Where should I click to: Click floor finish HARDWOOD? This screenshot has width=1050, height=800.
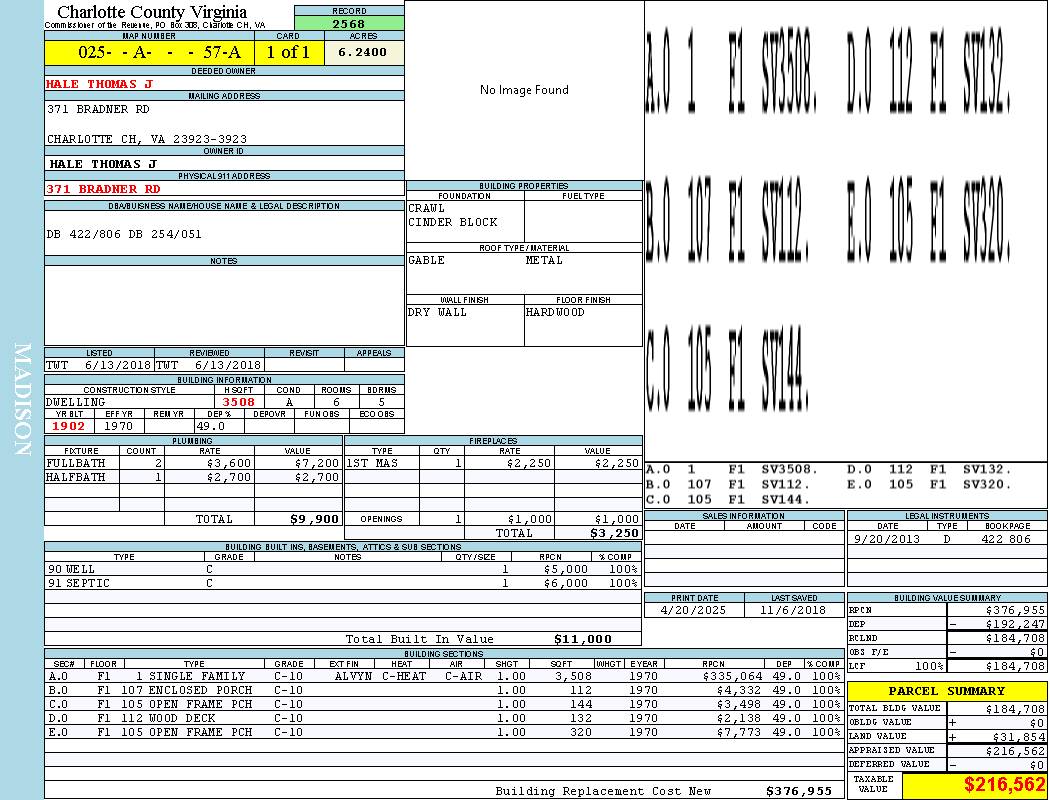tap(555, 312)
